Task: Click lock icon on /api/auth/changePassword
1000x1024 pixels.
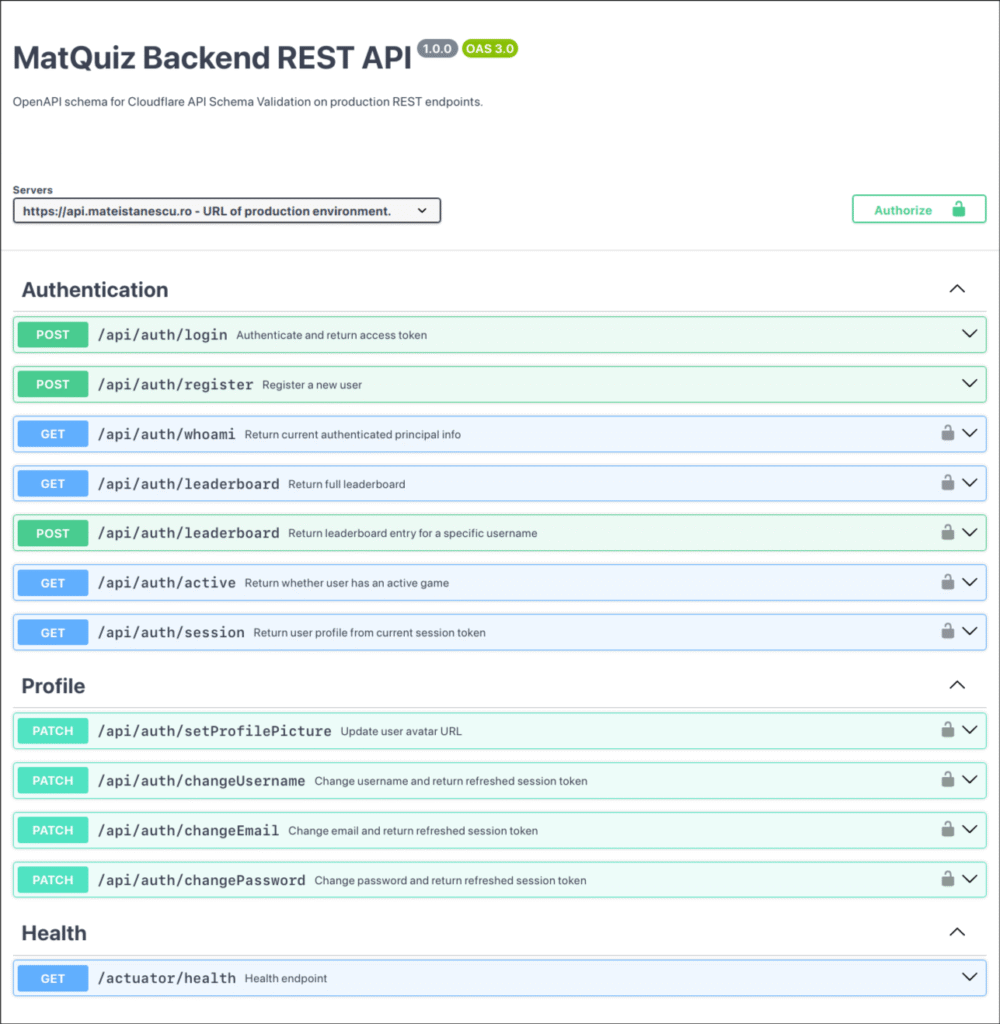Action: 947,878
